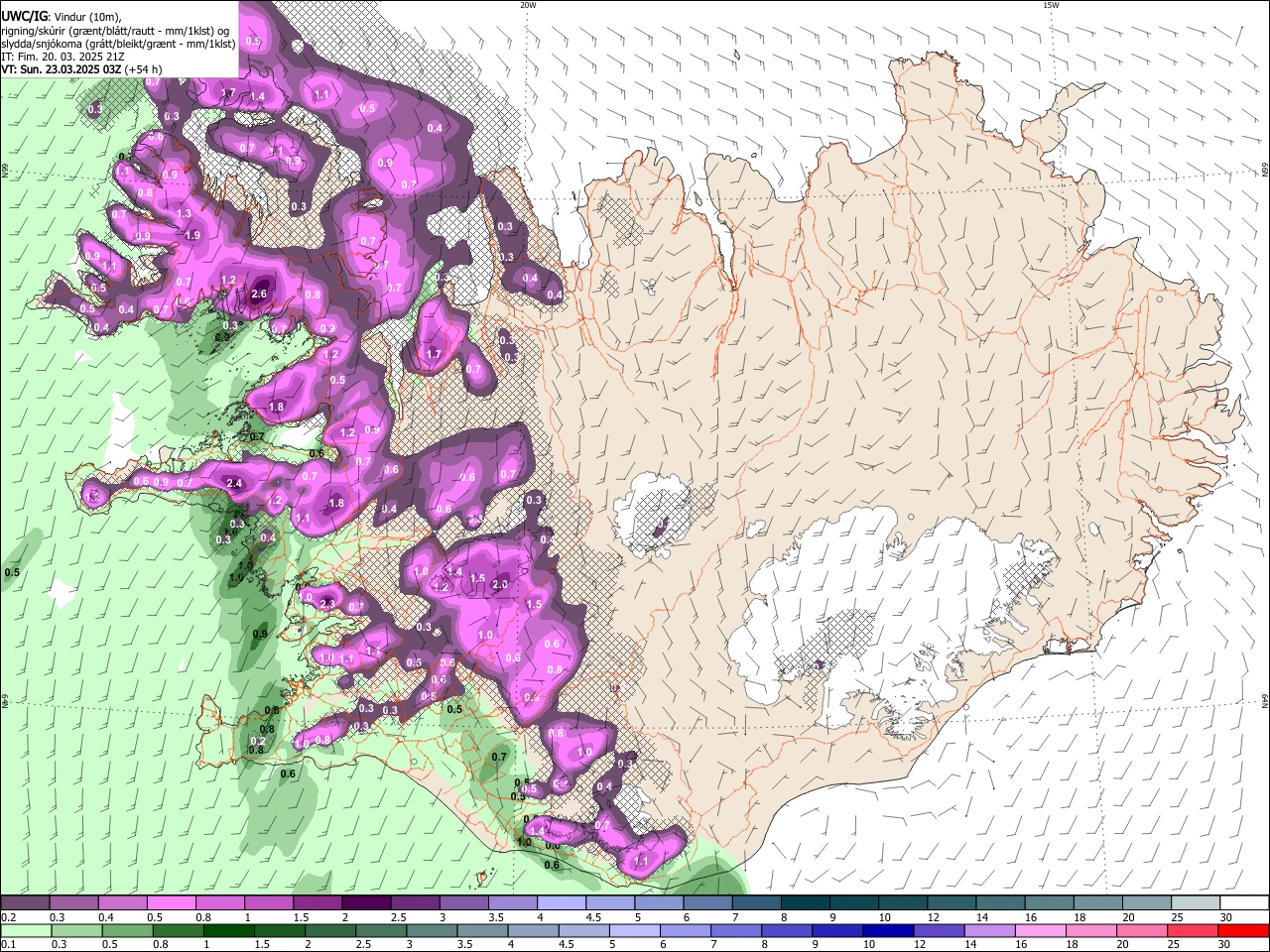Select the bright pink 0.5–0.8 snow swatch
Screen dimensions: 1270x952
click(171, 903)
